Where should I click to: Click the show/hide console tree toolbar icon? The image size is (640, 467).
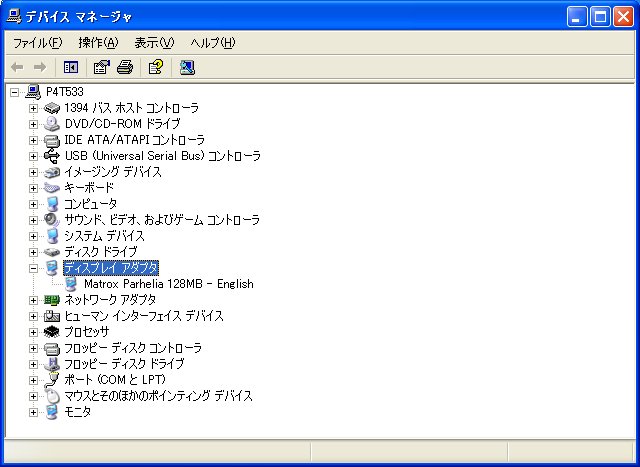point(71,67)
